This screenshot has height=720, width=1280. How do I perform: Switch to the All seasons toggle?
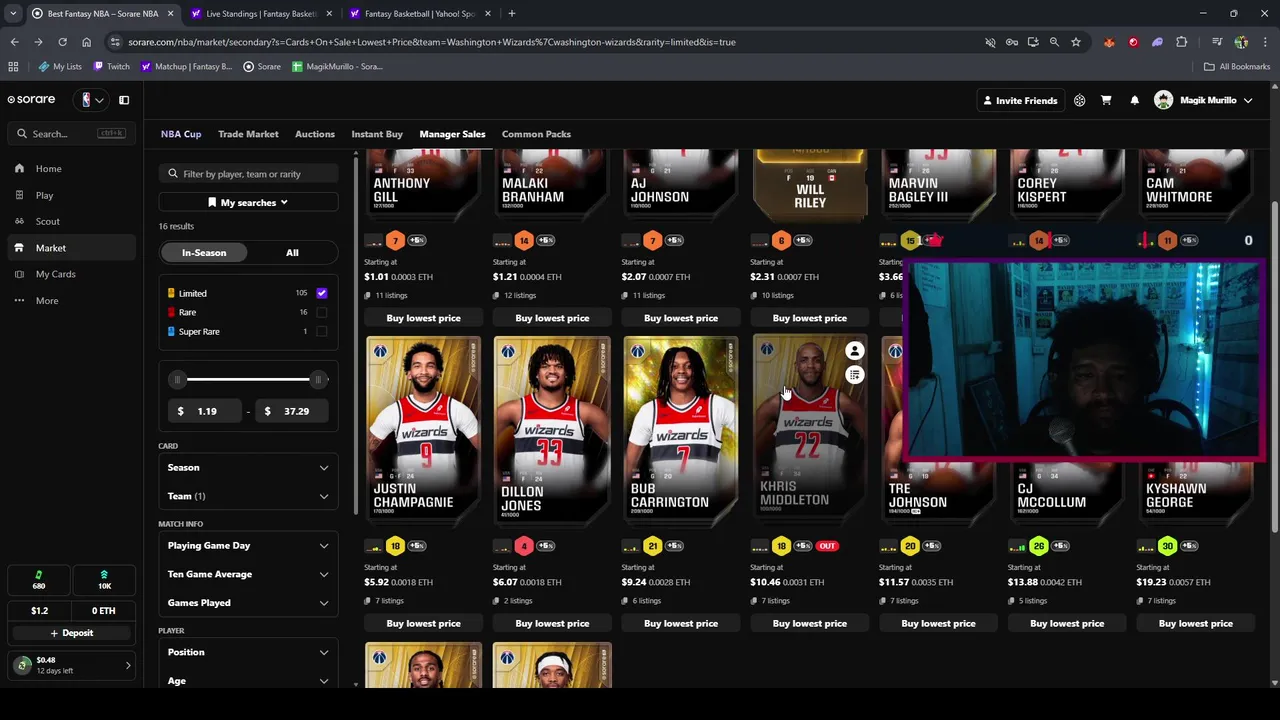tap(292, 253)
